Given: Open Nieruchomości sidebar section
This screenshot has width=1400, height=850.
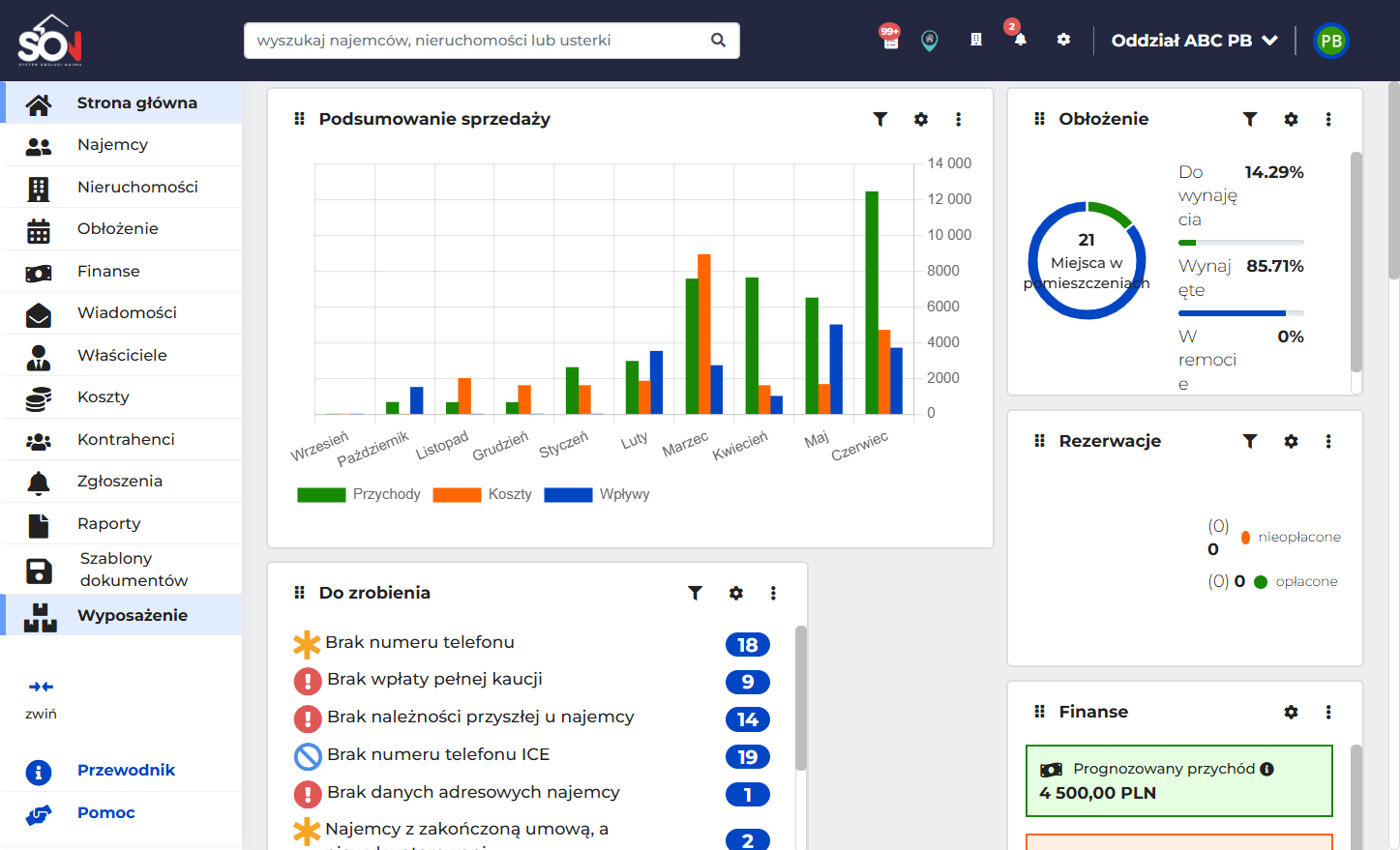Looking at the screenshot, I should tap(122, 187).
